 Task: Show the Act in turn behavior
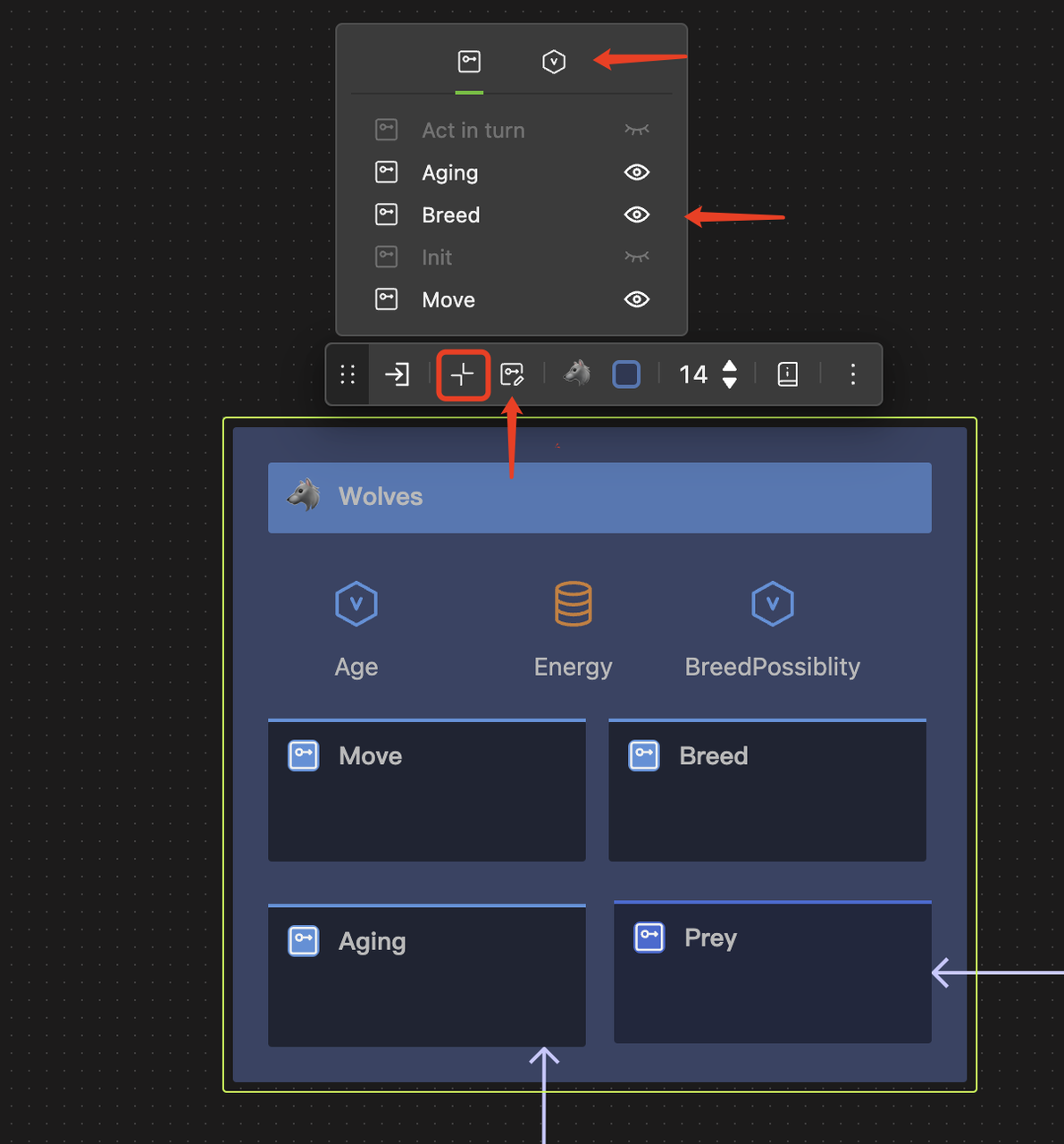636,130
